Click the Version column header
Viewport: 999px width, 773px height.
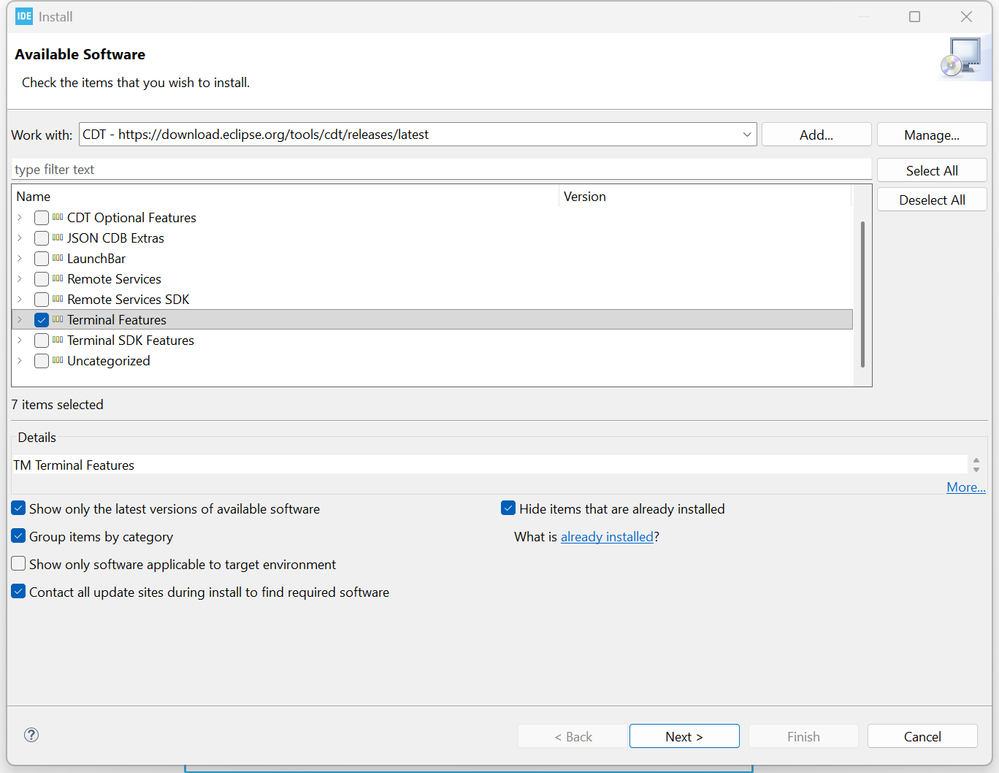point(704,197)
